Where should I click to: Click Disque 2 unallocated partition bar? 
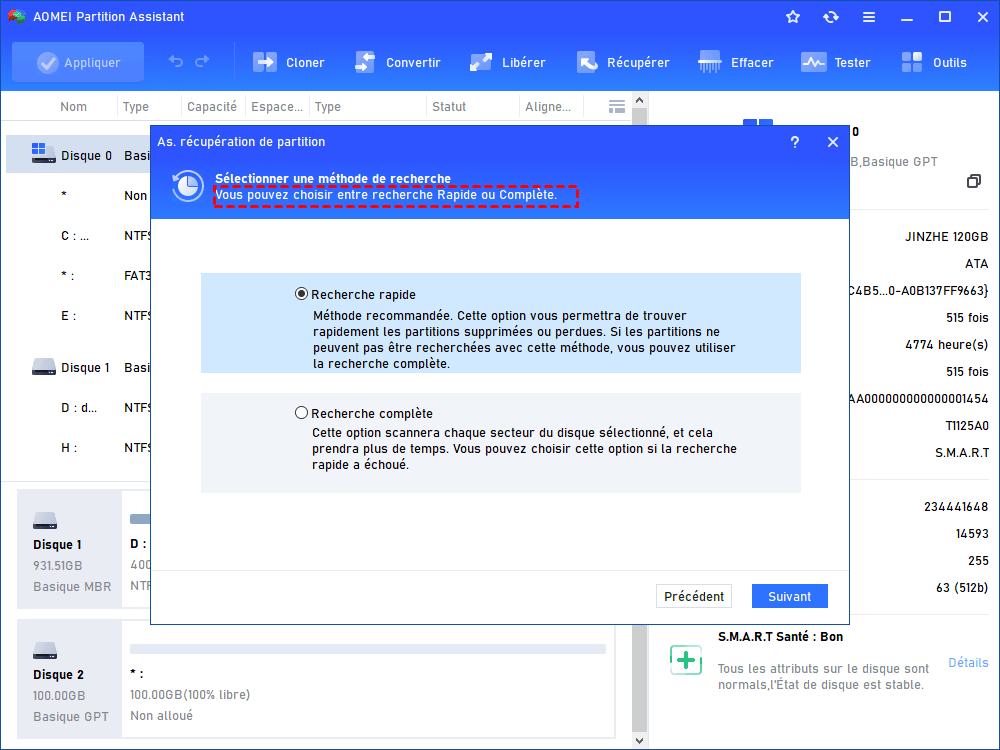coord(367,649)
